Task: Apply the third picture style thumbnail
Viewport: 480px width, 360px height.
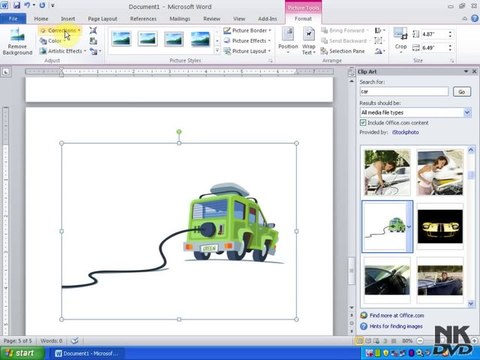Action: tap(174, 39)
